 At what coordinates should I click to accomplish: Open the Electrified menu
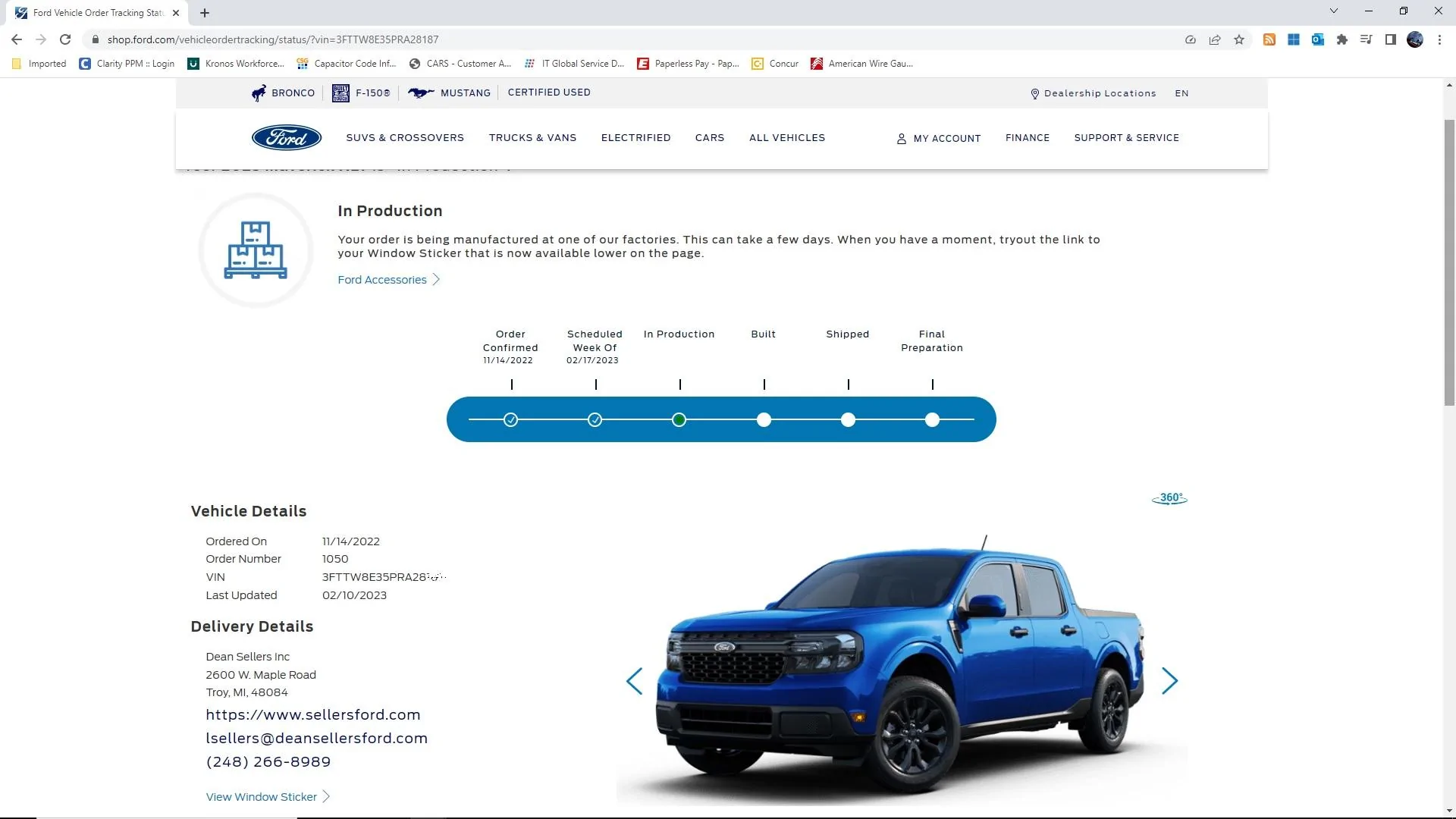(x=635, y=138)
